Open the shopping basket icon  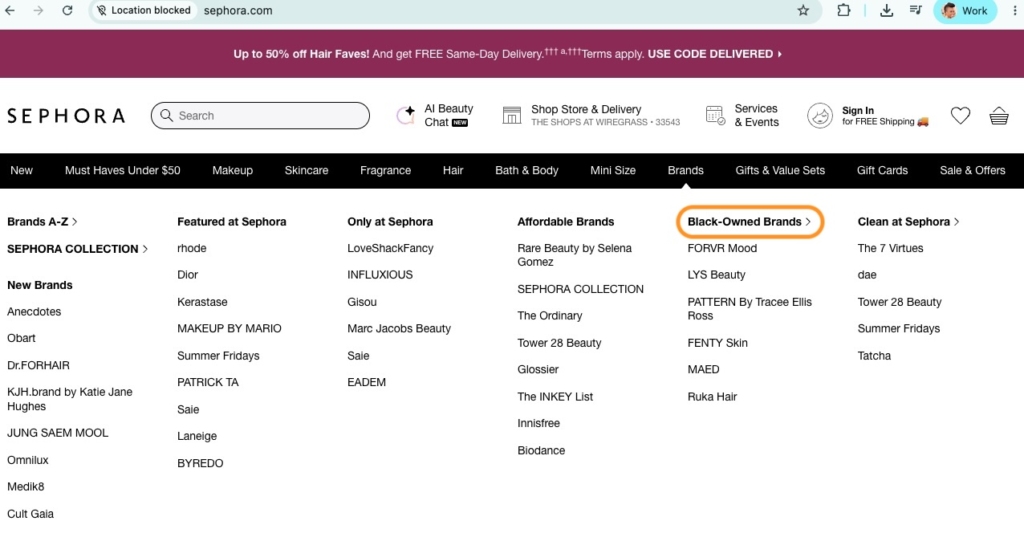click(999, 116)
